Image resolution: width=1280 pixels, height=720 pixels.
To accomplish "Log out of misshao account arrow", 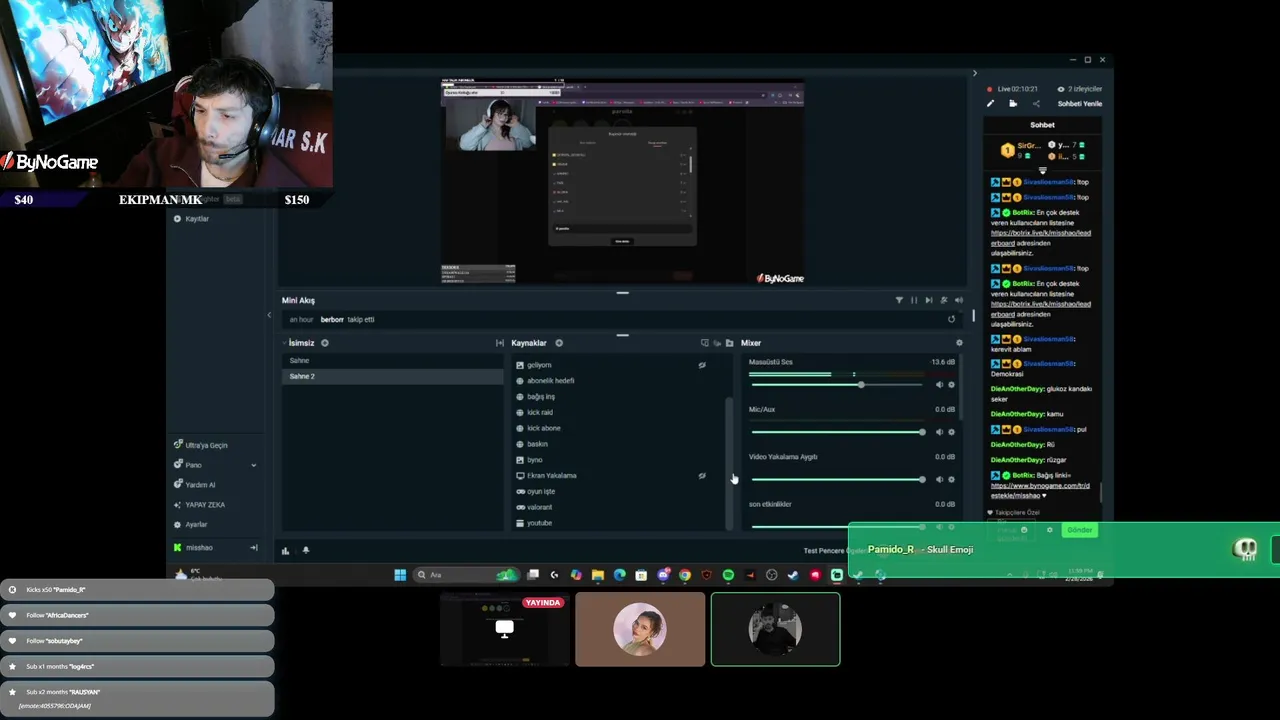I will pyautogui.click(x=253, y=548).
